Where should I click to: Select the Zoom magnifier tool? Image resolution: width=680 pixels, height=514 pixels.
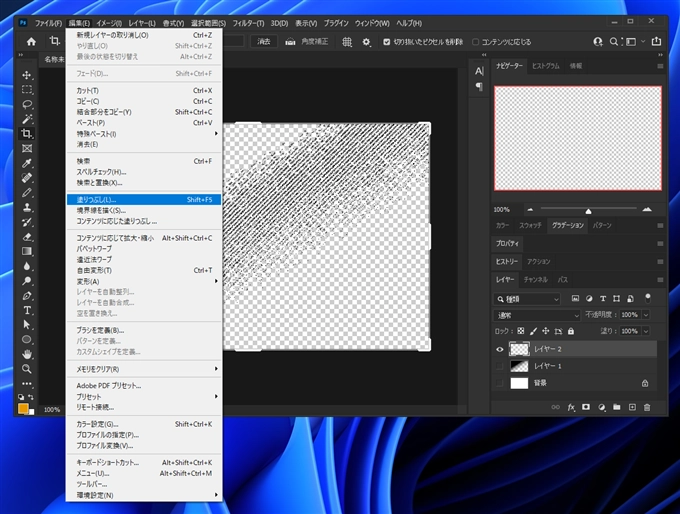point(27,368)
